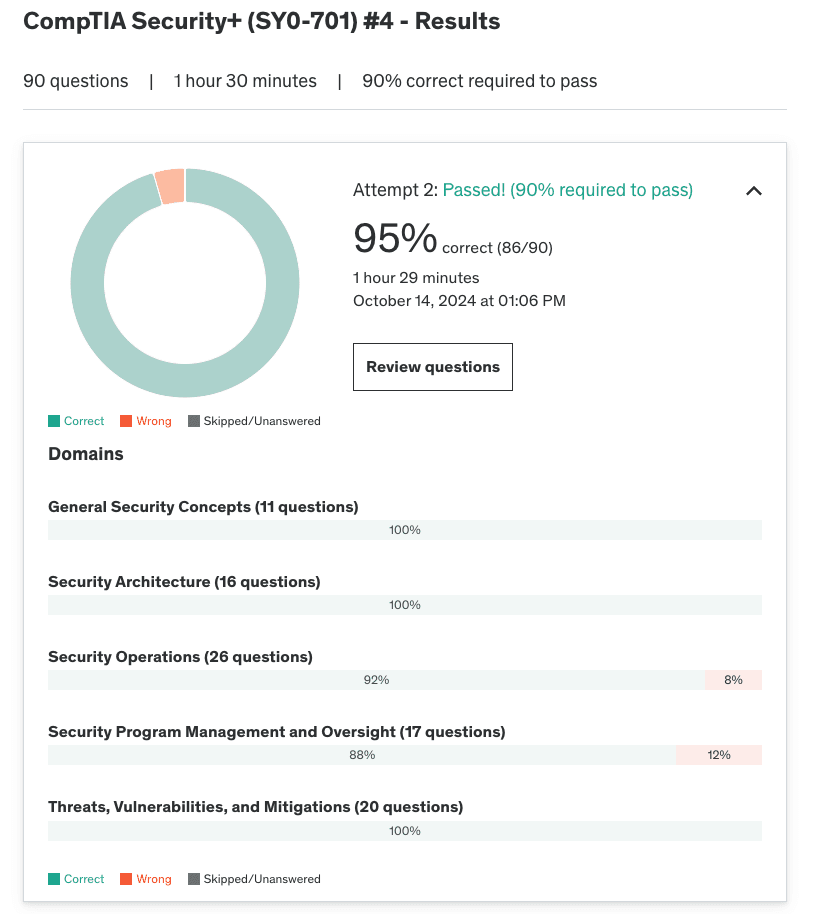This screenshot has height=914, width=814.
Task: Click gray Skipped/Unanswered swatch in top legend
Action: [194, 422]
